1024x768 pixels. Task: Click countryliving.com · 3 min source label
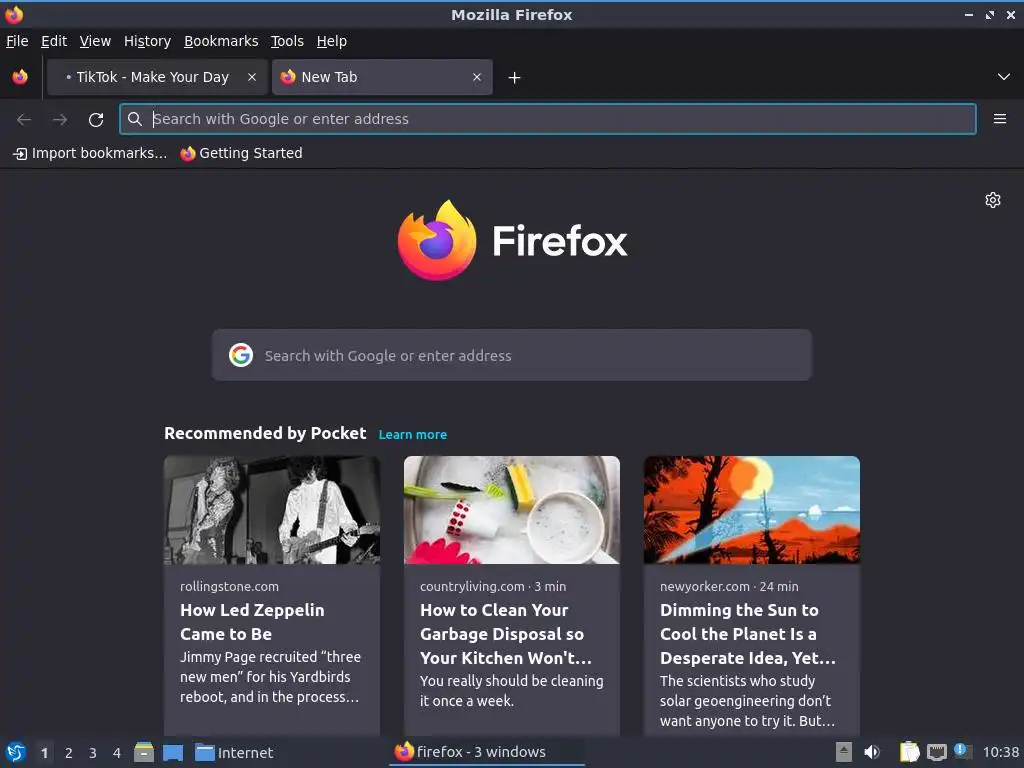[493, 586]
